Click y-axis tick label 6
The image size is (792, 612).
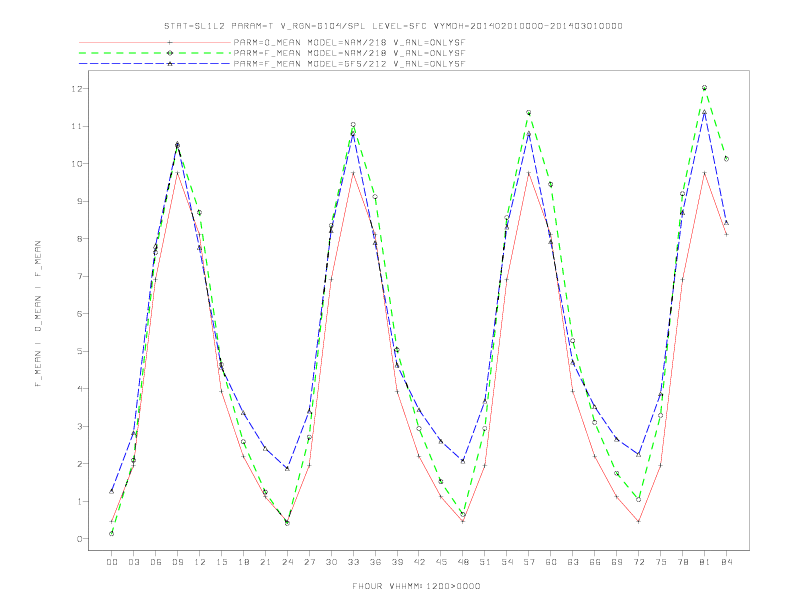(x=79, y=314)
